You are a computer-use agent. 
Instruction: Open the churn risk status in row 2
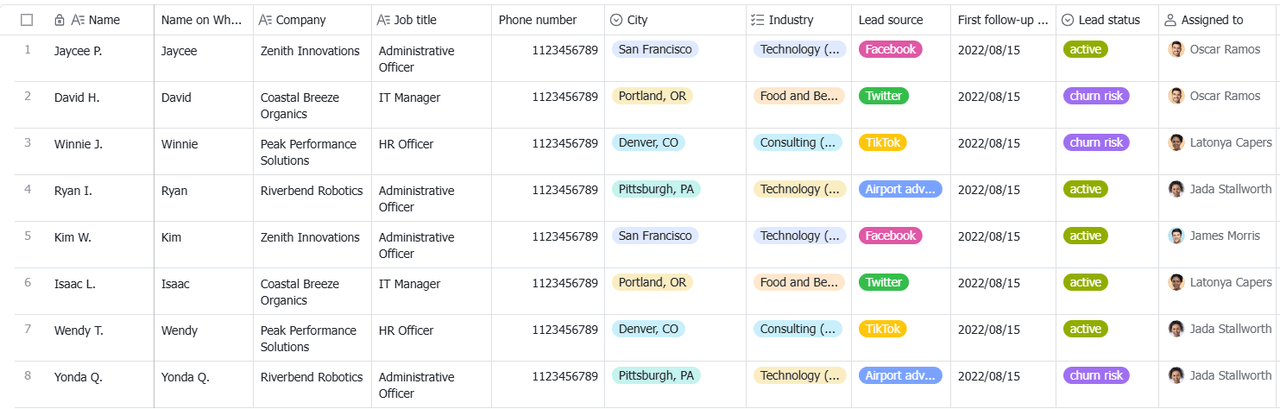pos(1096,96)
